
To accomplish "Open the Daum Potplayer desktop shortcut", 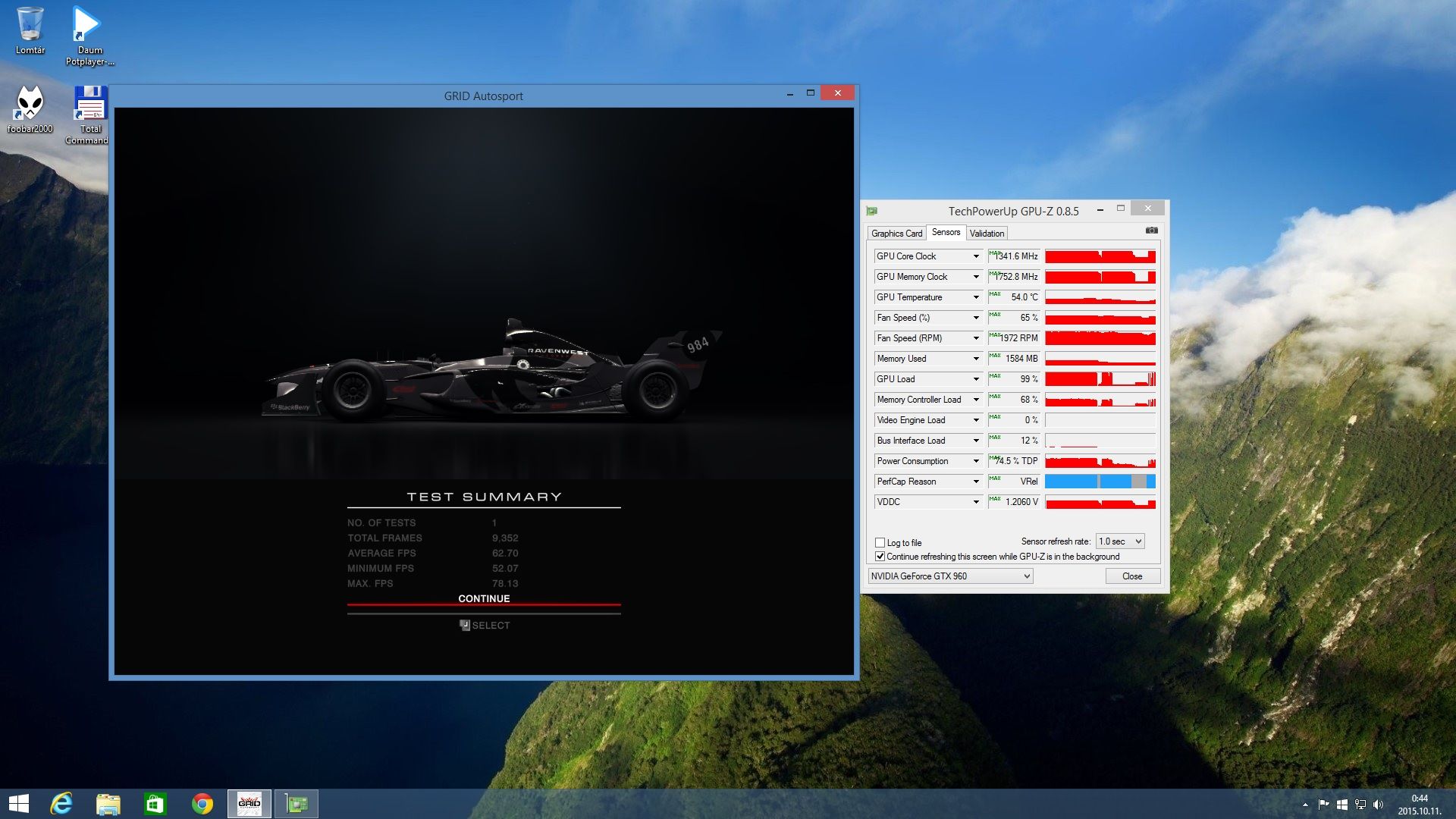I will pyautogui.click(x=89, y=35).
